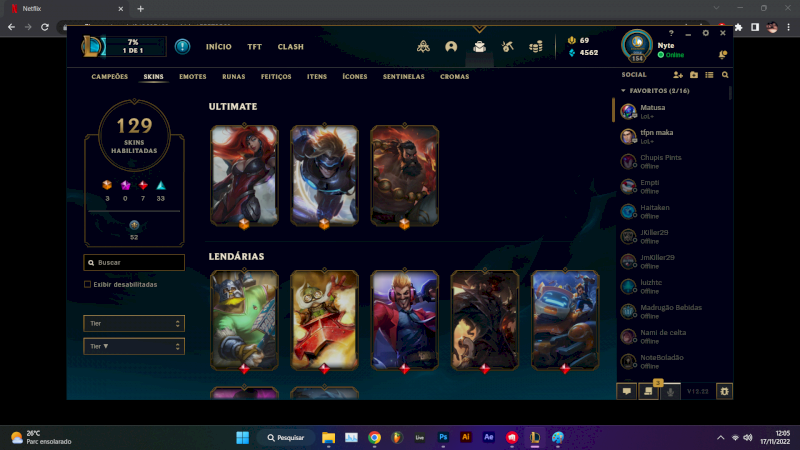This screenshot has height=450, width=800.
Task: Click the Buscar skin search field
Action: tap(134, 262)
